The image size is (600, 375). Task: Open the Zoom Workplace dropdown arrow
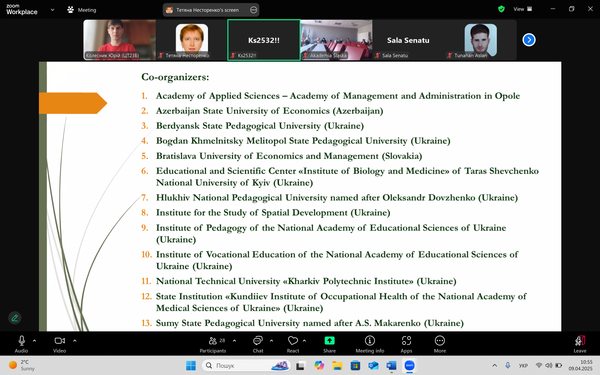pos(52,10)
